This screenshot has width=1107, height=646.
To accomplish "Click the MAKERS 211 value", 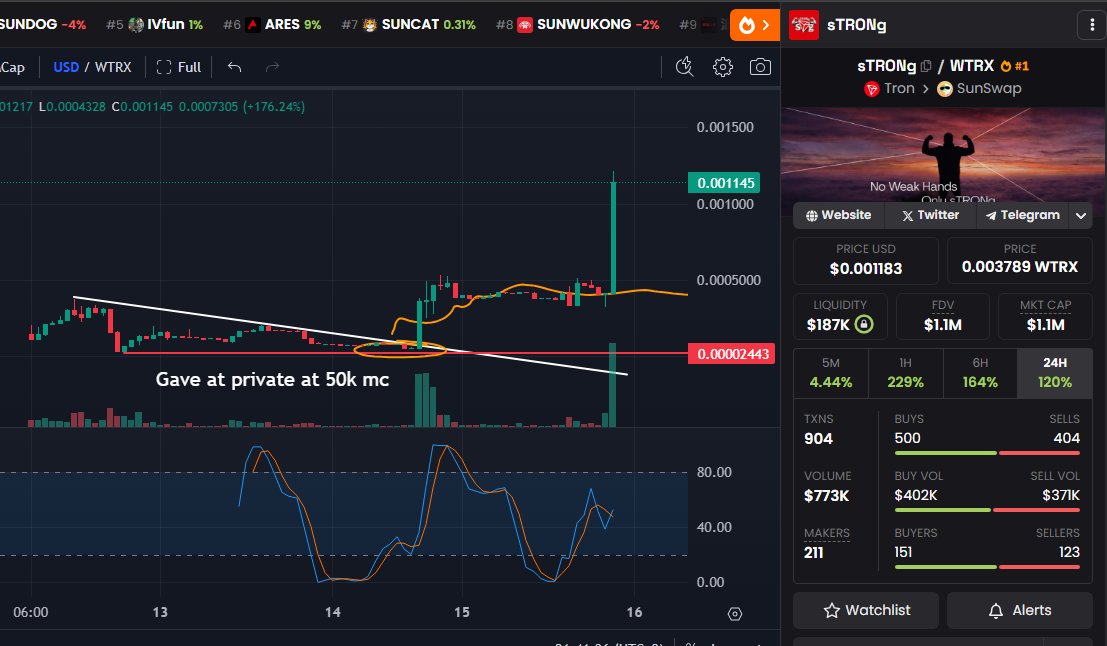I will click(813, 553).
